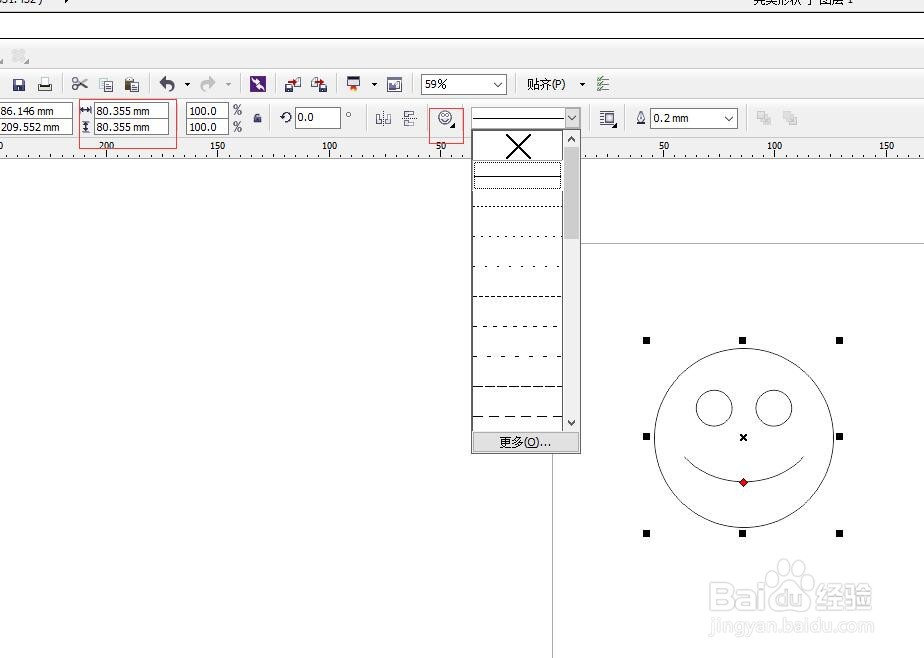This screenshot has height=658, width=924.
Task: Click the 贴齐(P) snap button
Action: [x=546, y=84]
